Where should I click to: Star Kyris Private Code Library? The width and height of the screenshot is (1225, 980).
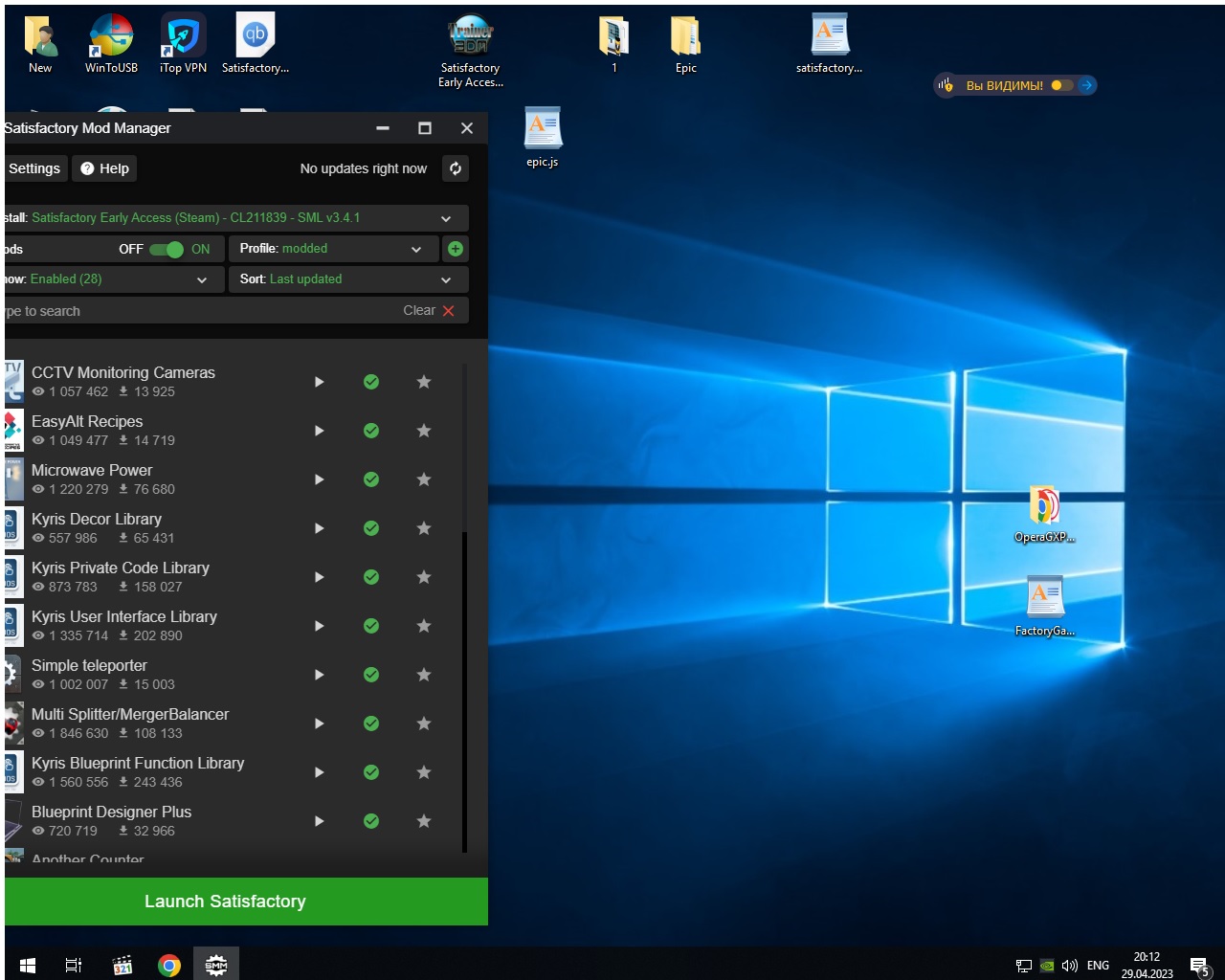click(x=424, y=577)
